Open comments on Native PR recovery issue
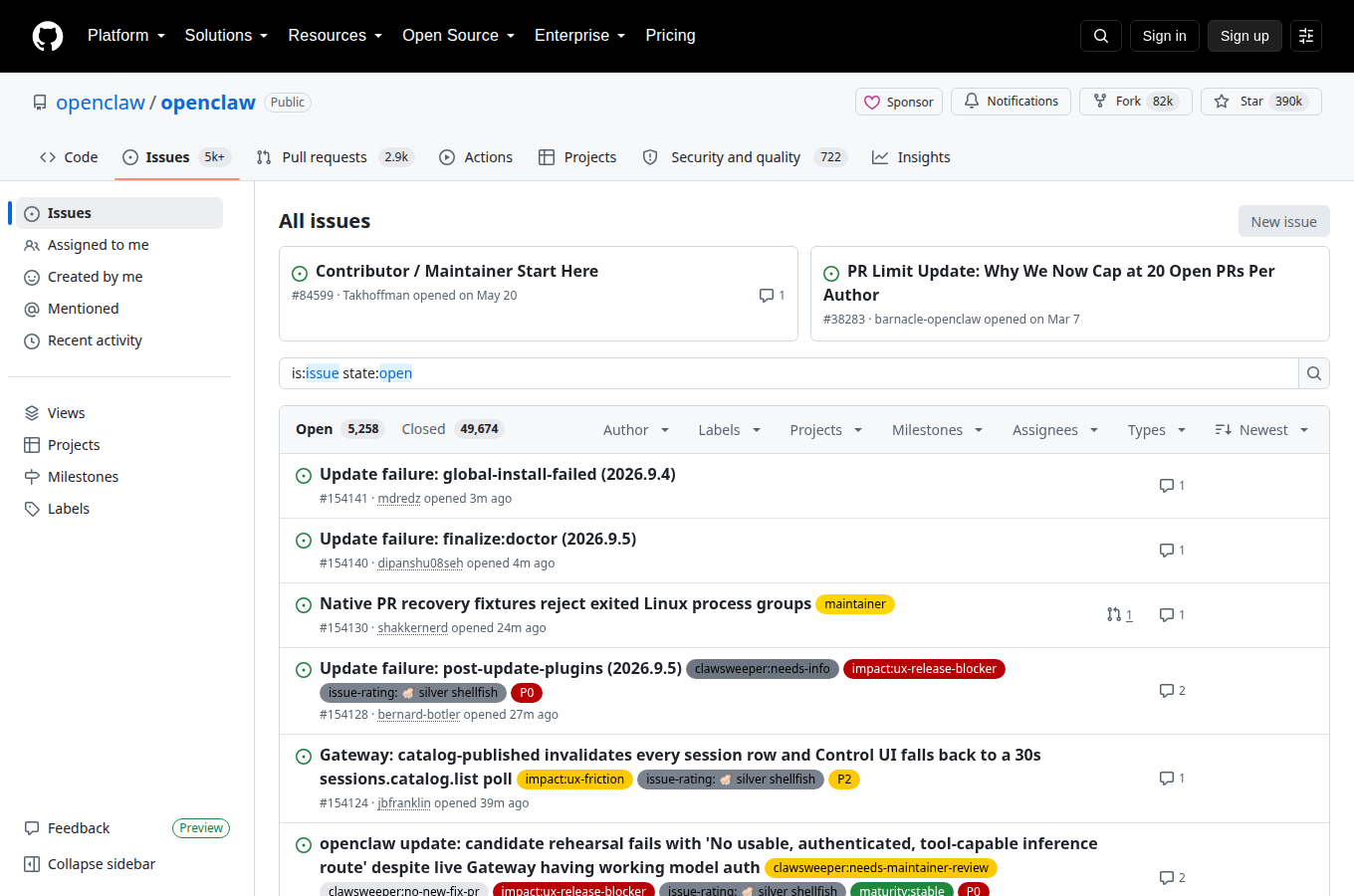 tap(1172, 615)
